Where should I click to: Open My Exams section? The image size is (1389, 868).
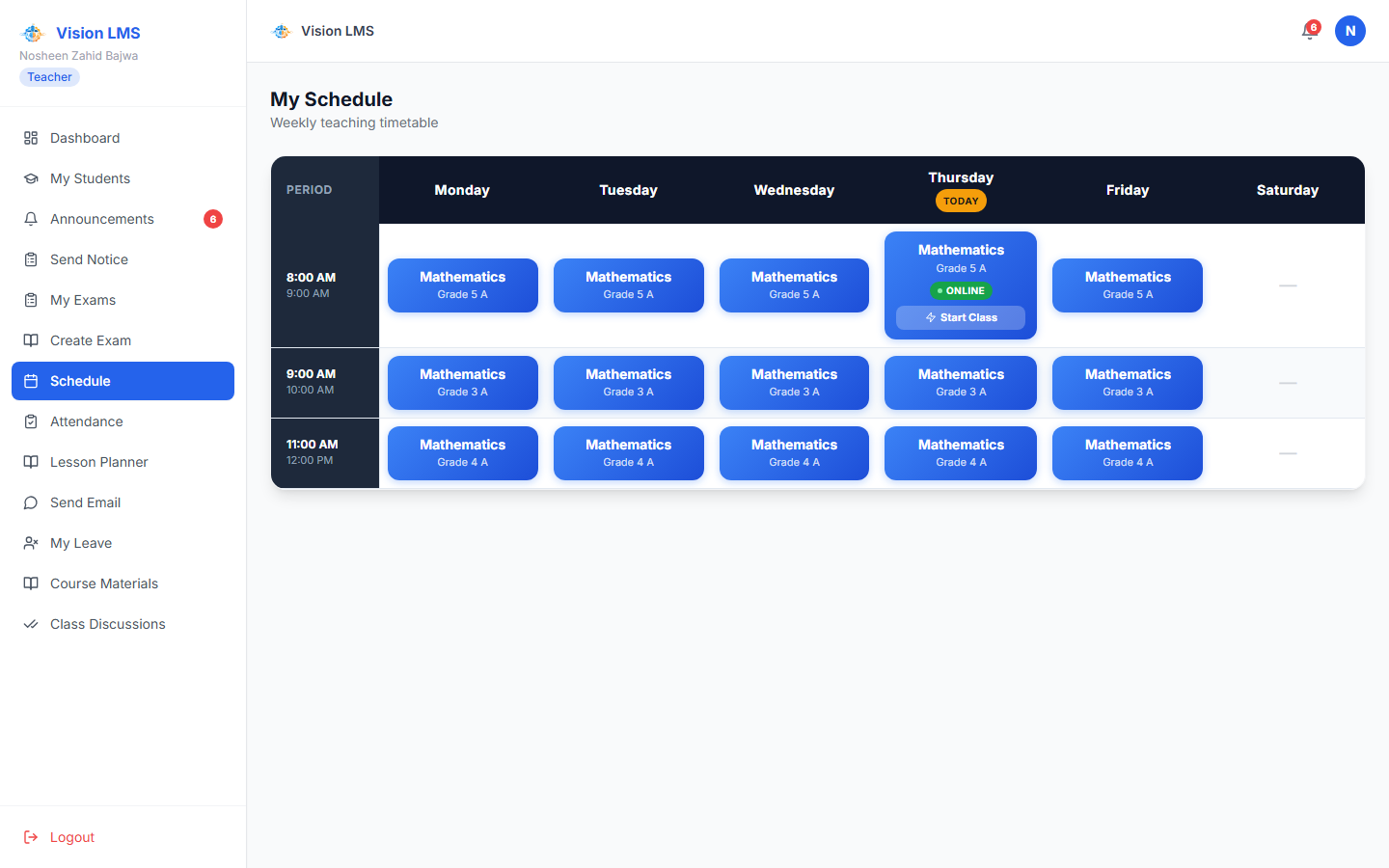coord(123,300)
